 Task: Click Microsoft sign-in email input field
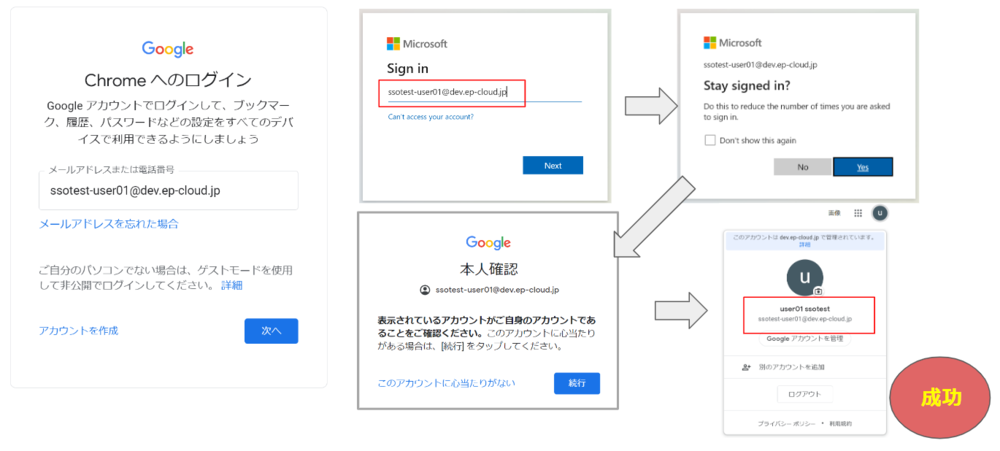pos(484,93)
